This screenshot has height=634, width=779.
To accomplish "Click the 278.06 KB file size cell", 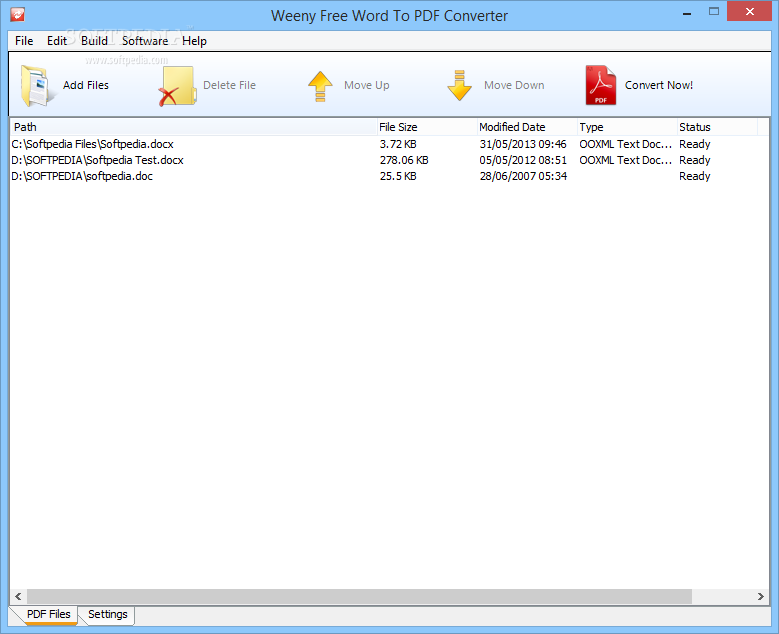I will [404, 160].
